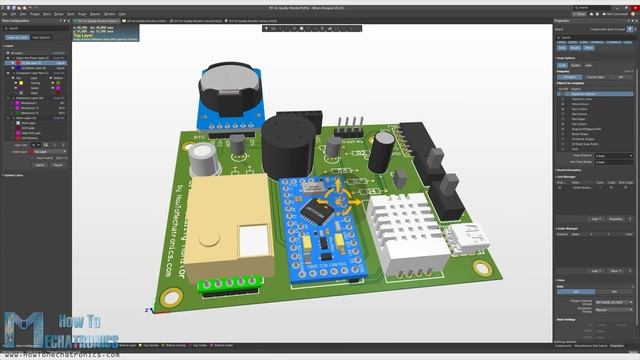This screenshot has height=360, width=640.
Task: Open the Snap Distance dropdown
Action: pyautogui.click(x=614, y=156)
